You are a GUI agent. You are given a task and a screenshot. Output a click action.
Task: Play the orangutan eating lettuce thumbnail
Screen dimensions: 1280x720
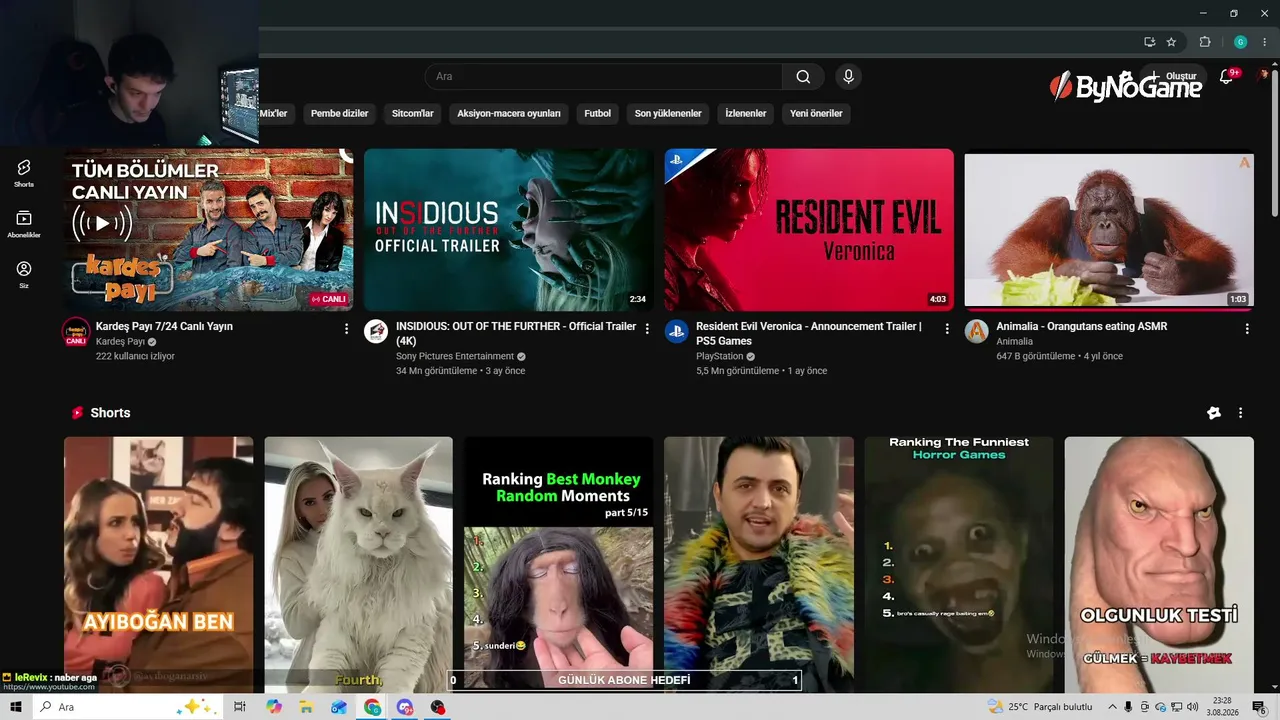click(1109, 230)
